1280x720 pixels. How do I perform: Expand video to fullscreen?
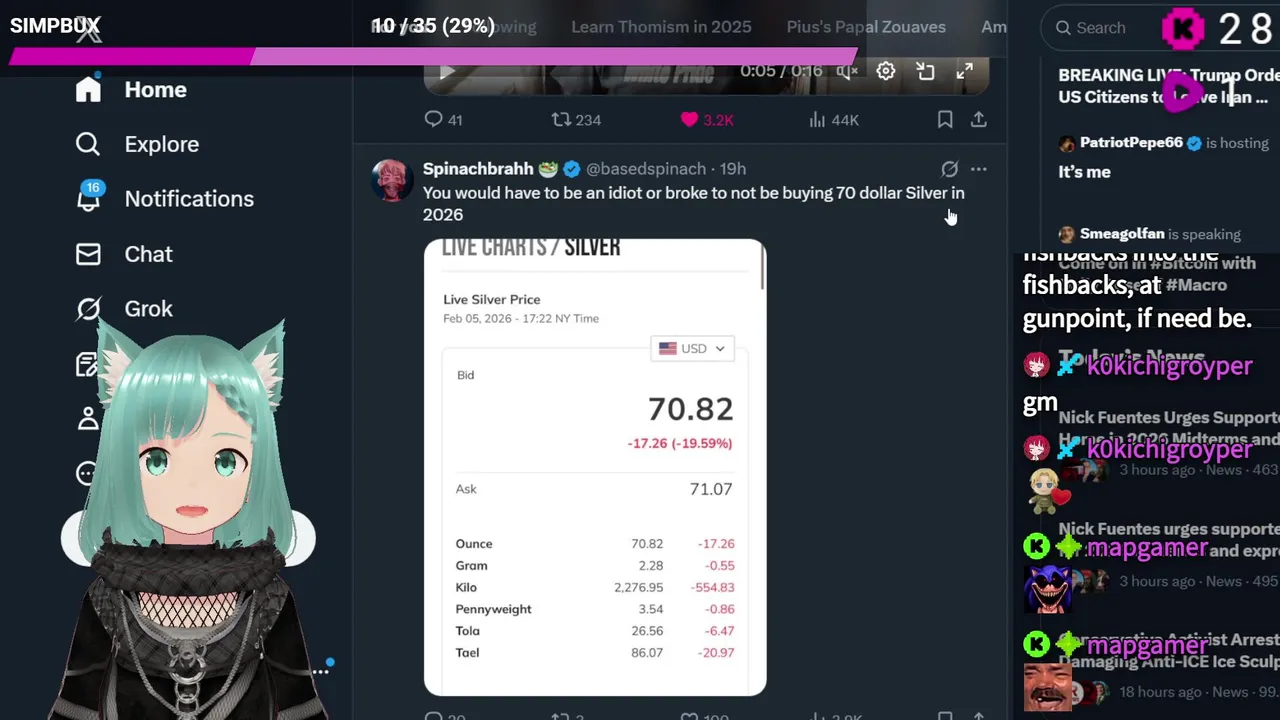964,71
